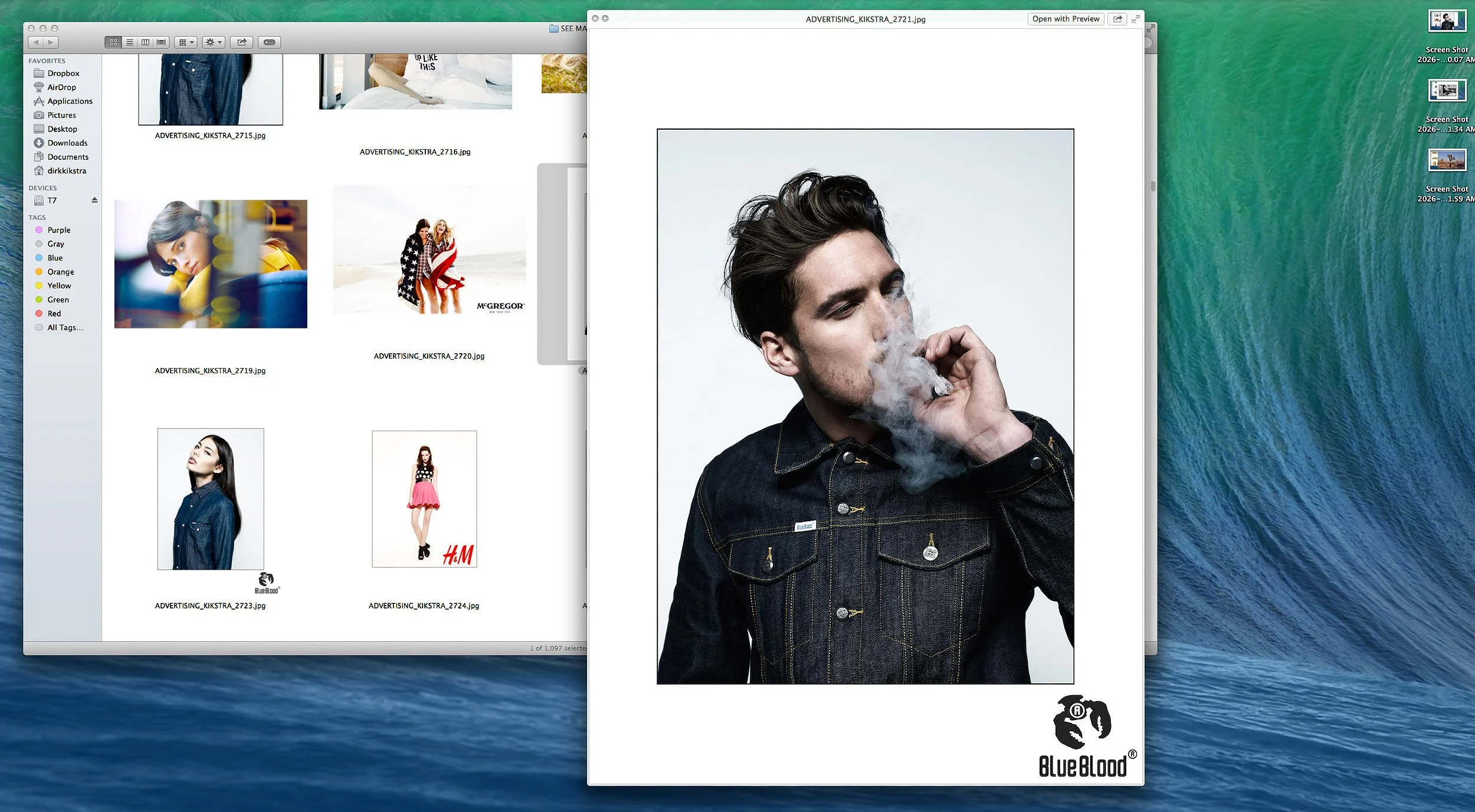Click the Share icon in Finder toolbar
The image size is (1475, 812).
tap(242, 42)
